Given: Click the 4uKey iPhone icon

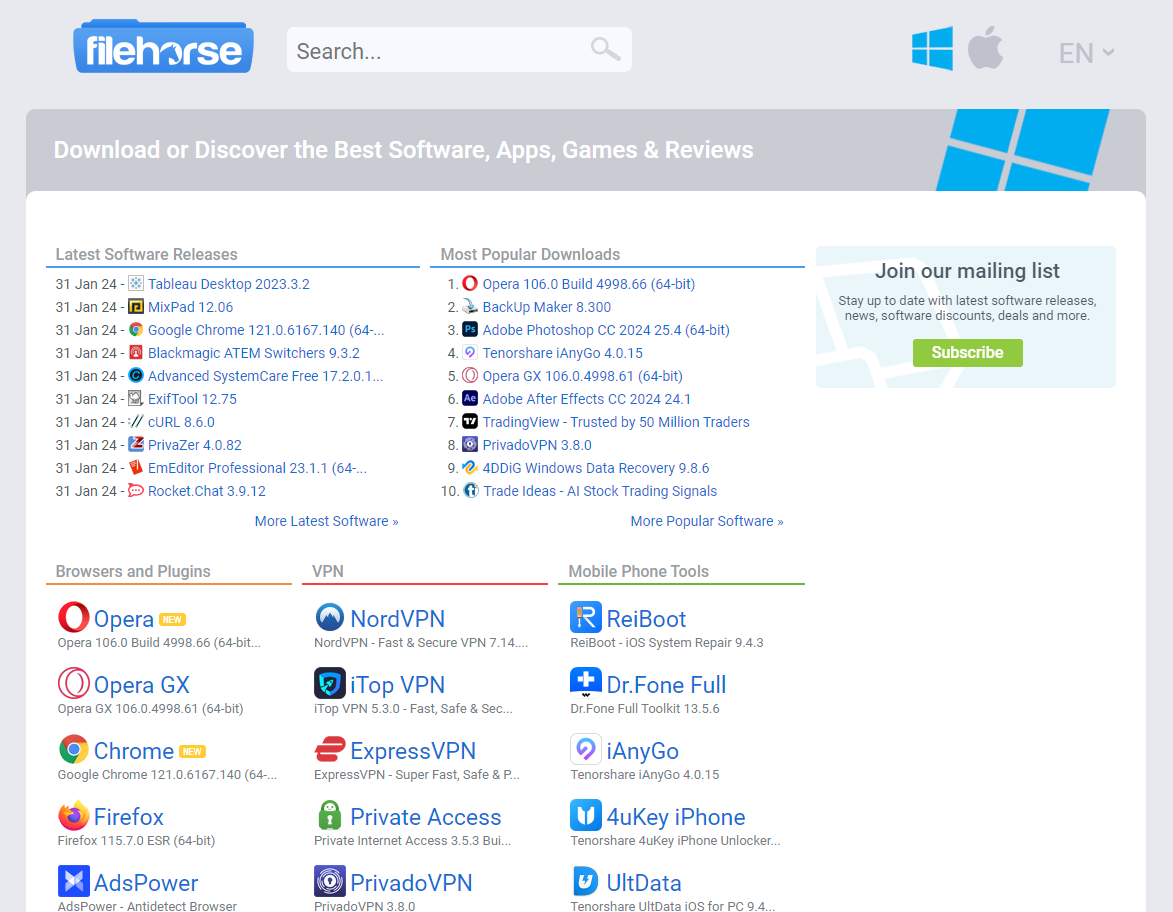Looking at the screenshot, I should point(586,815).
